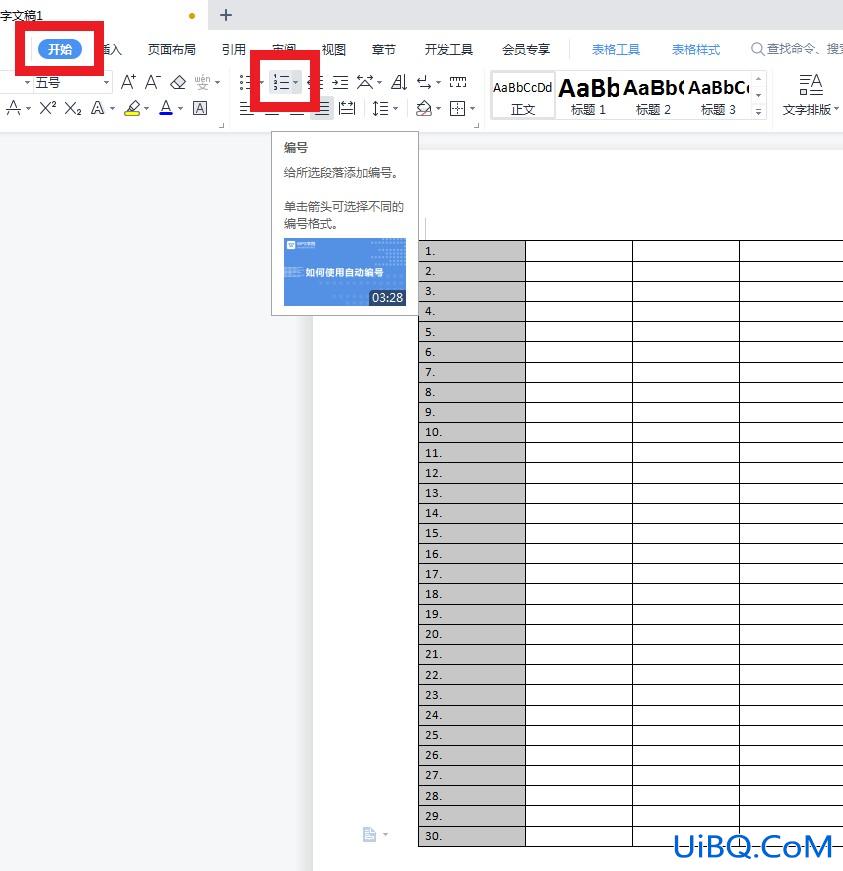Viewport: 843px width, 871px height.
Task: Click the tab stops ruler icon
Action: [x=458, y=82]
